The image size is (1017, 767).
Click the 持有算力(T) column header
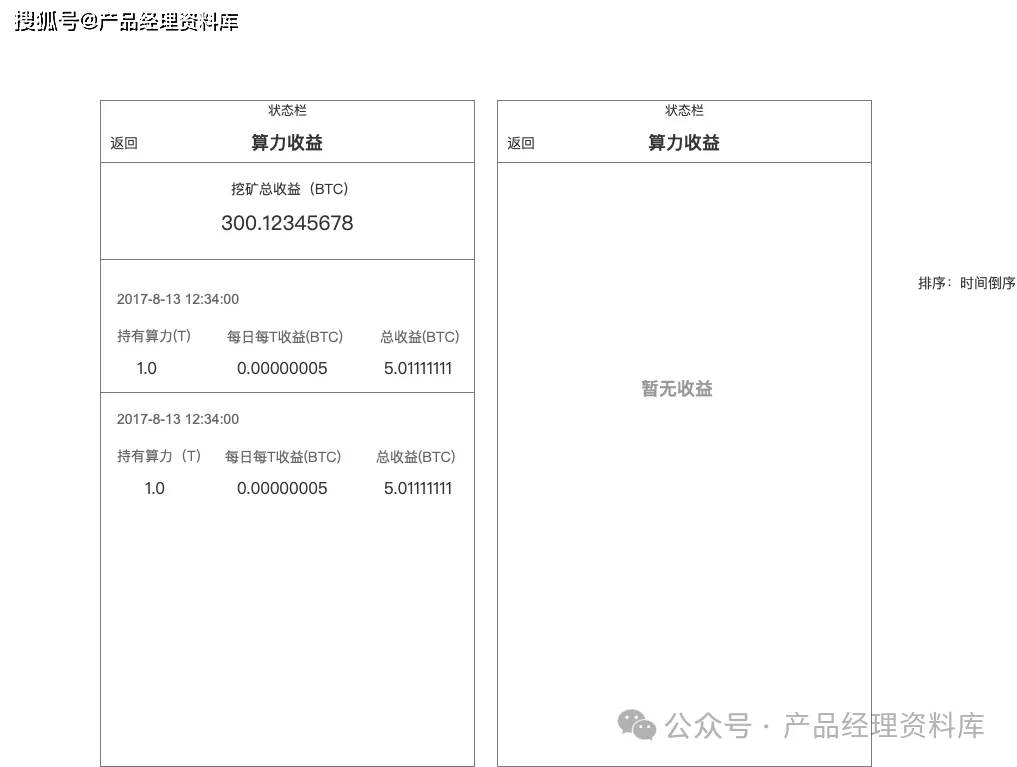point(153,336)
